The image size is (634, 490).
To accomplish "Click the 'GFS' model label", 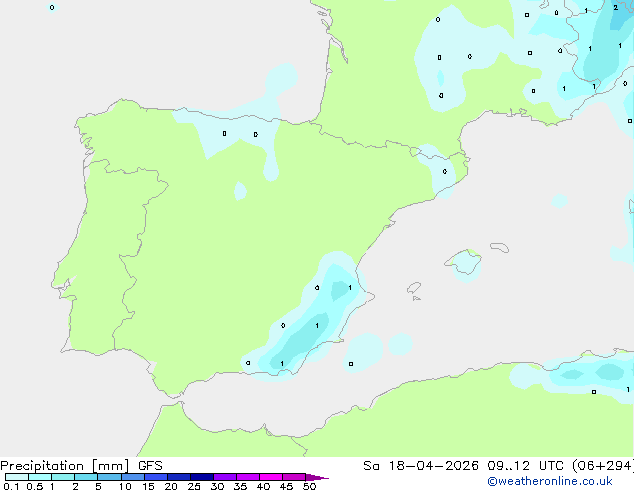I will tap(150, 466).
